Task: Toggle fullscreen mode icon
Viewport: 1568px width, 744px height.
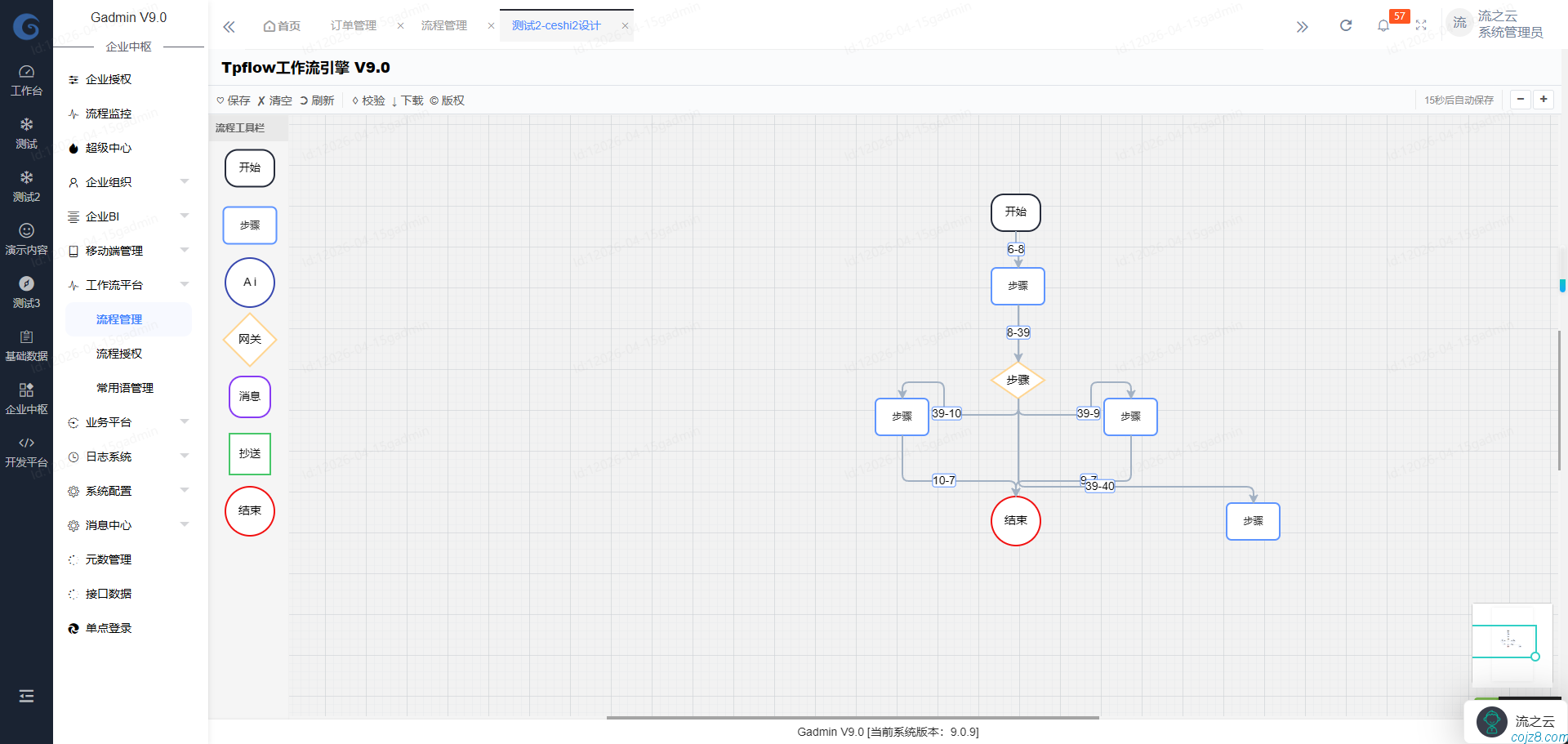Action: click(1421, 25)
